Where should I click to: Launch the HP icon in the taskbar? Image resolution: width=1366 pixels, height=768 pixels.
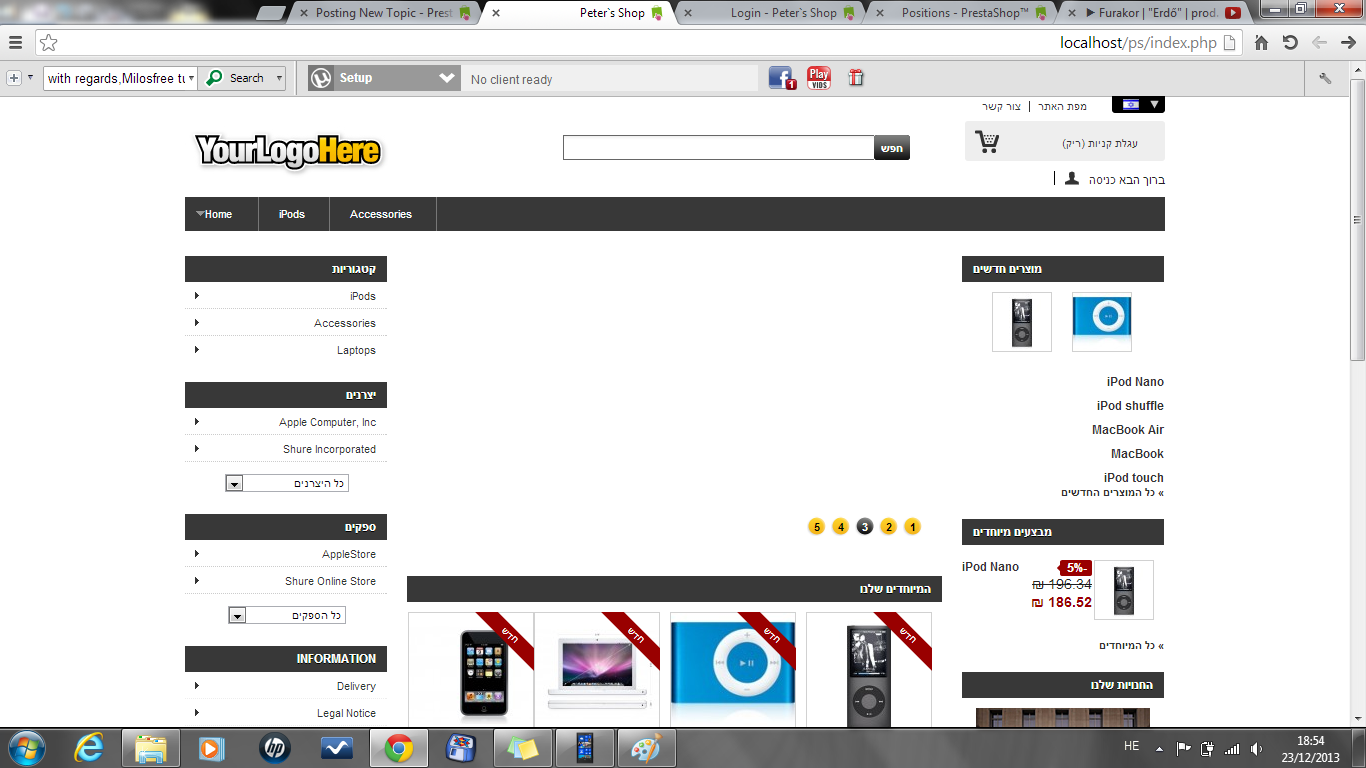coord(274,747)
